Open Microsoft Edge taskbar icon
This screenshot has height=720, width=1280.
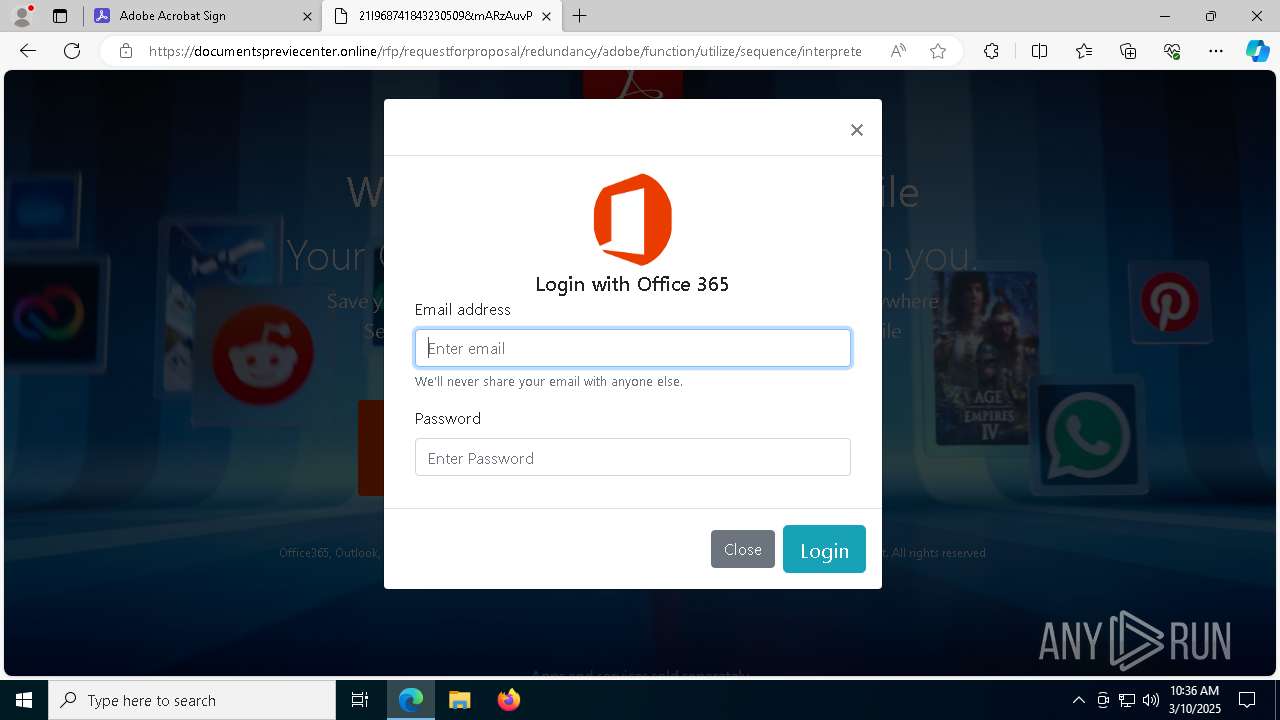[411, 700]
